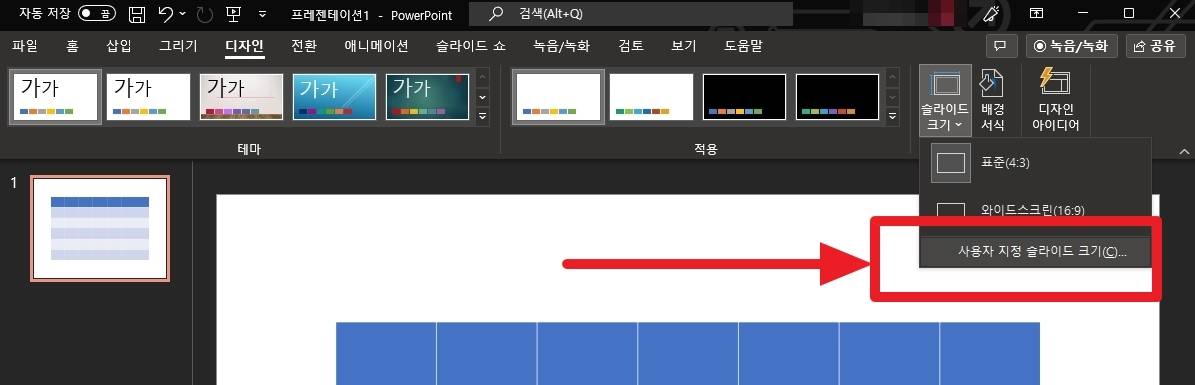Viewport: 1195px width, 385px height.
Task: Click the Undo arrow icon
Action: click(x=165, y=14)
